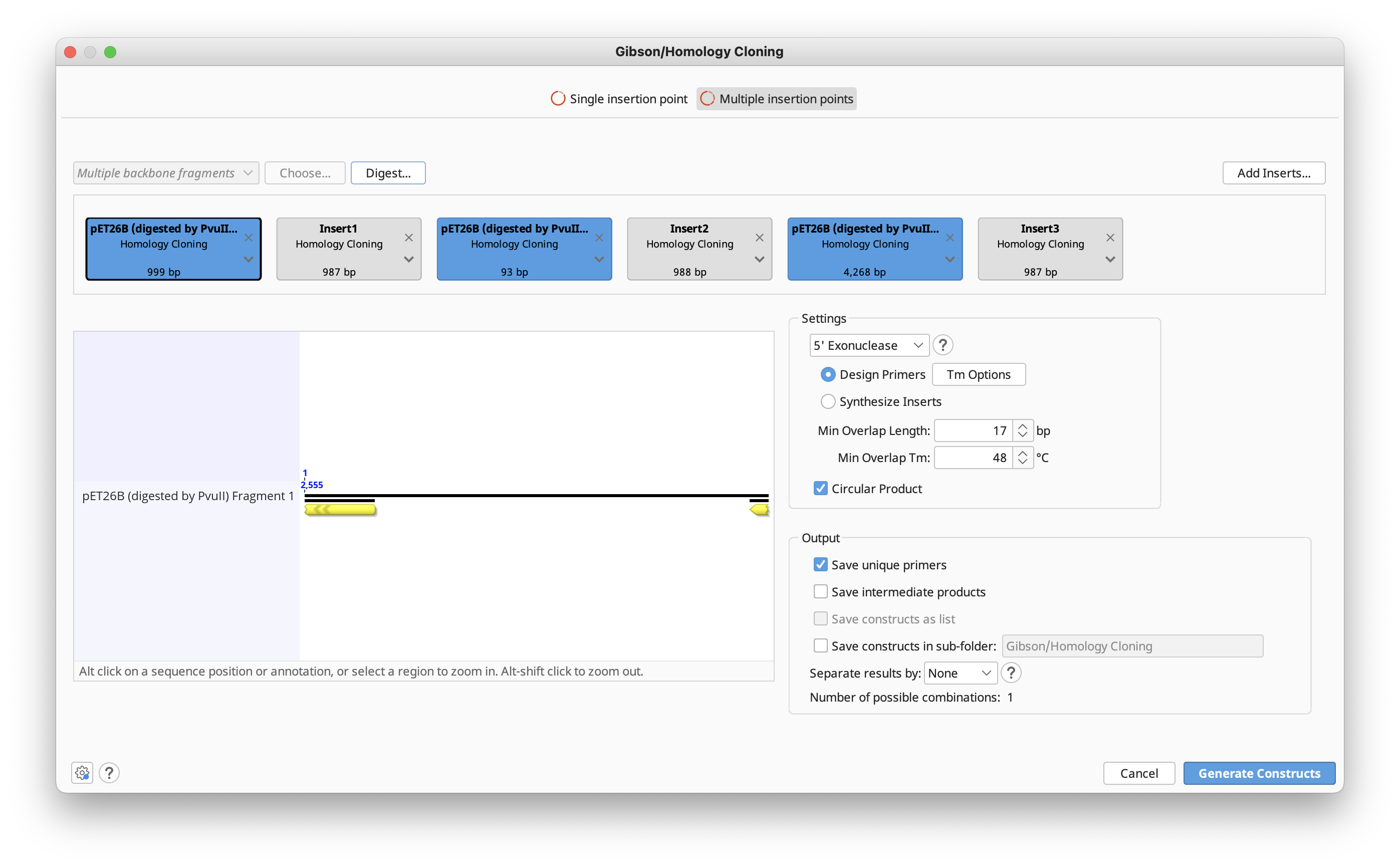Select Single insertion point mode
Image resolution: width=1400 pixels, height=867 pixels.
(x=619, y=99)
